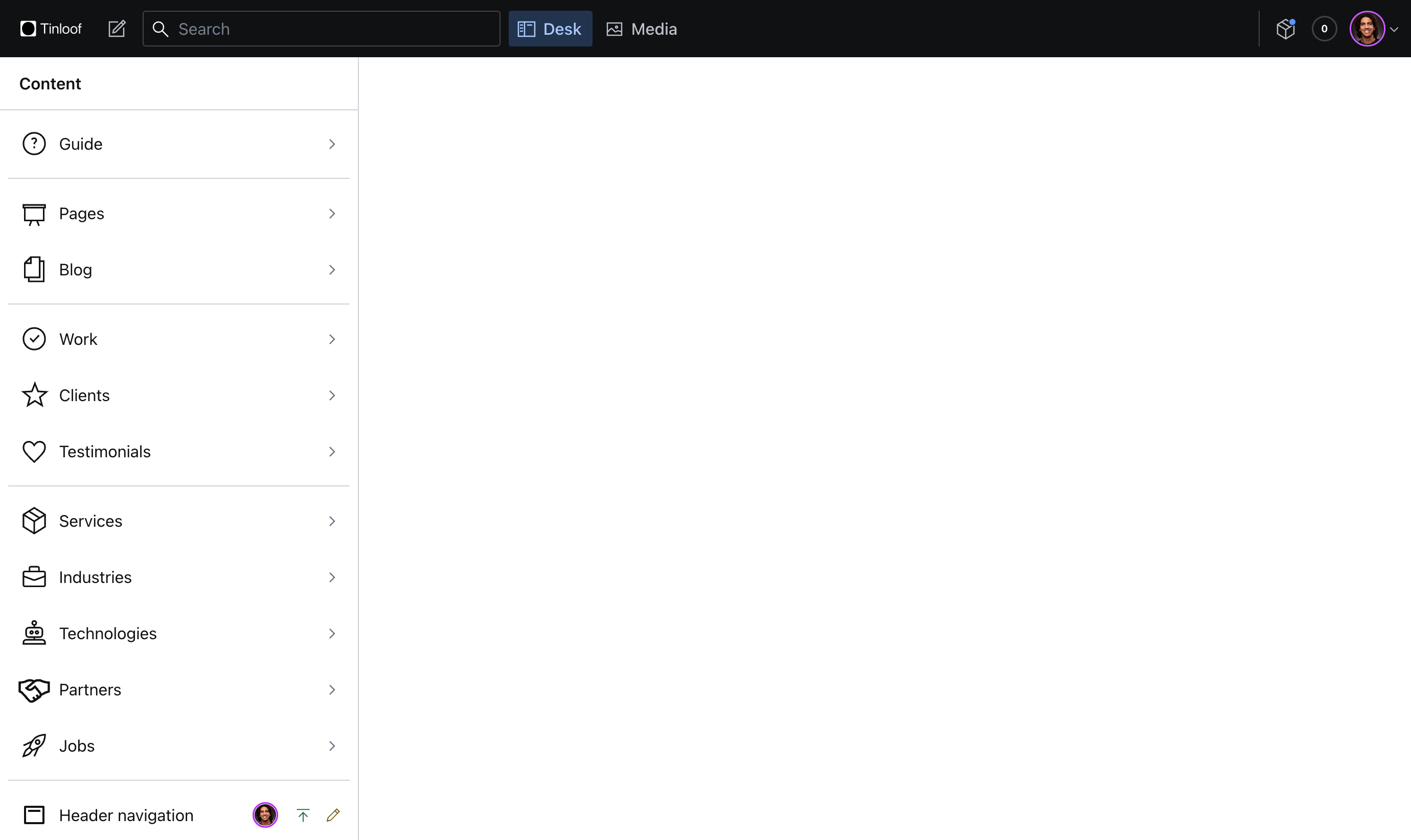Click the 3D box/package icon in top-right
The height and width of the screenshot is (840, 1411).
[x=1284, y=28]
